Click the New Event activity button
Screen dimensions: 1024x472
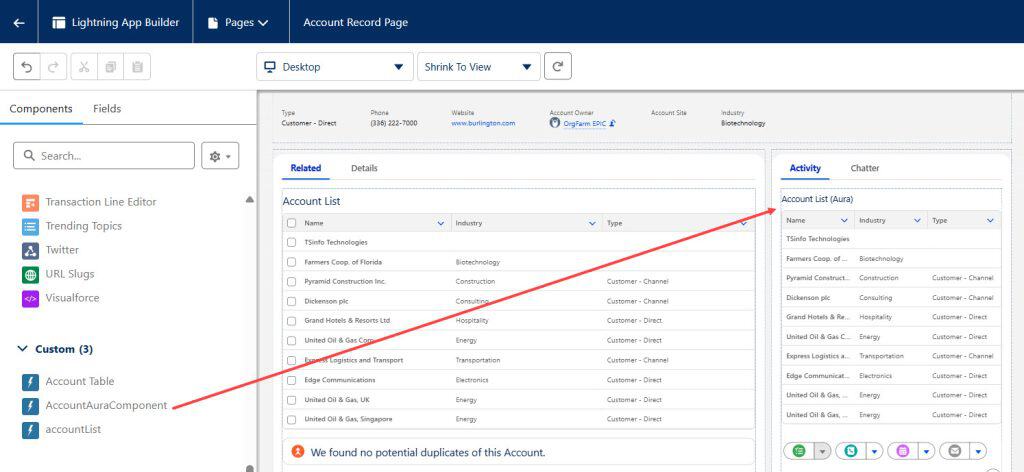tap(903, 450)
